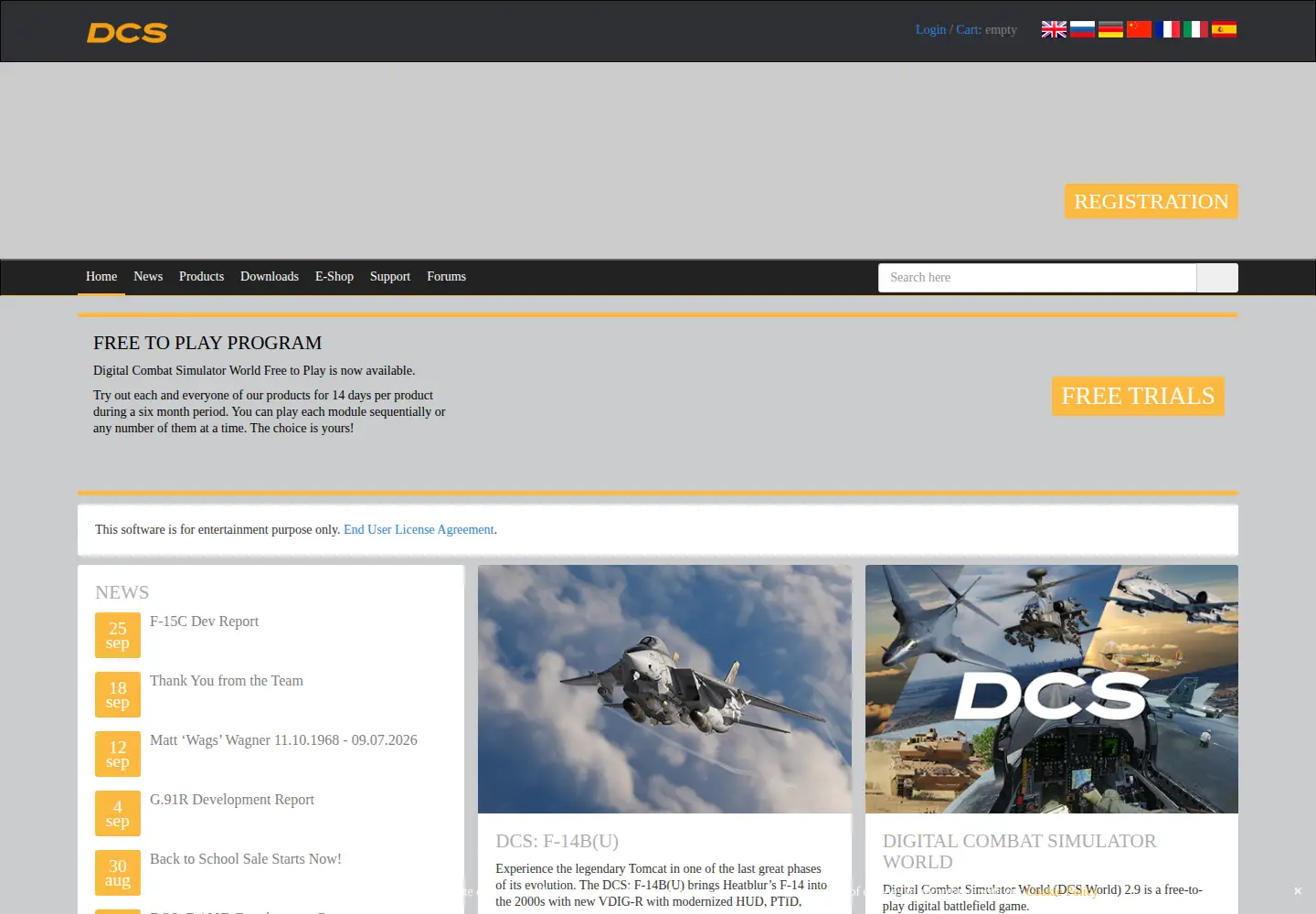Click the NEWS section heading
Viewport: 1316px width, 914px height.
point(122,592)
